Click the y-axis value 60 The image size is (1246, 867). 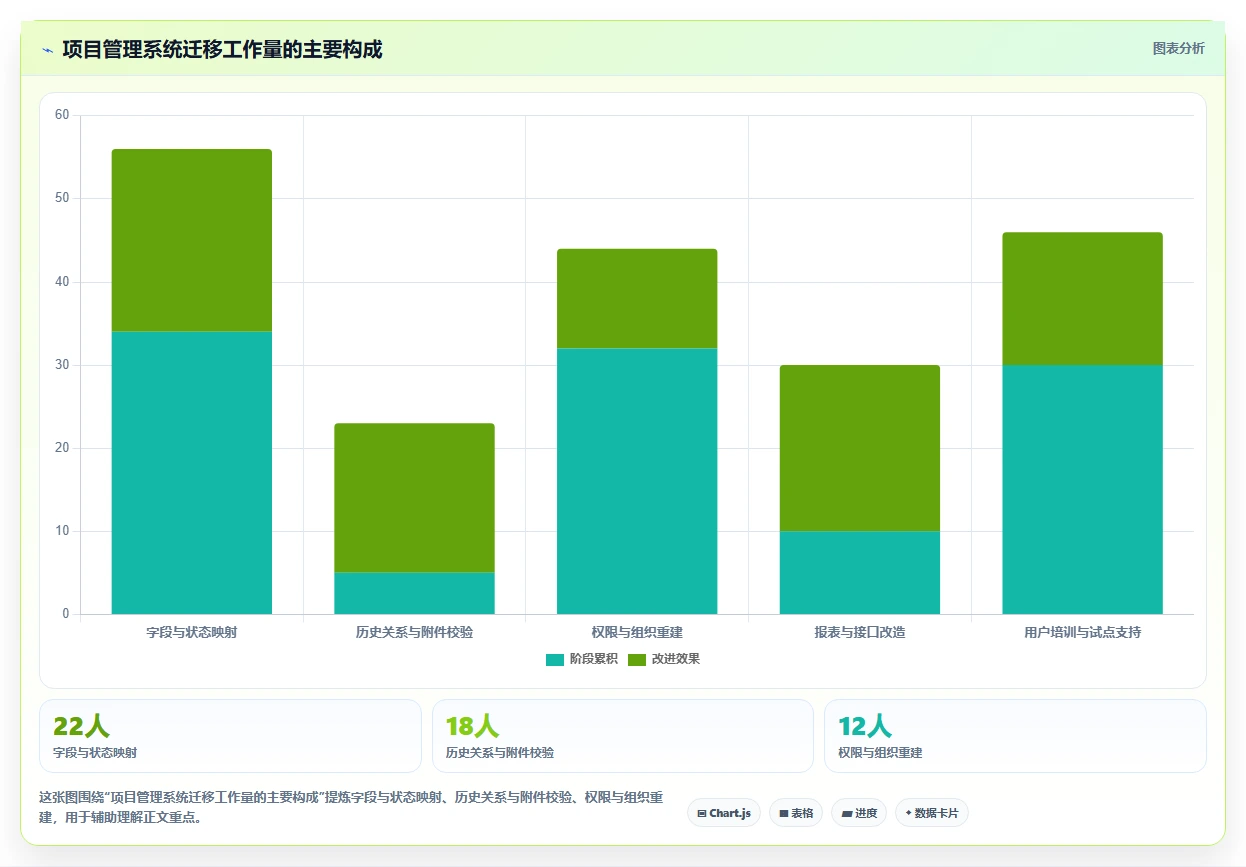click(x=62, y=115)
